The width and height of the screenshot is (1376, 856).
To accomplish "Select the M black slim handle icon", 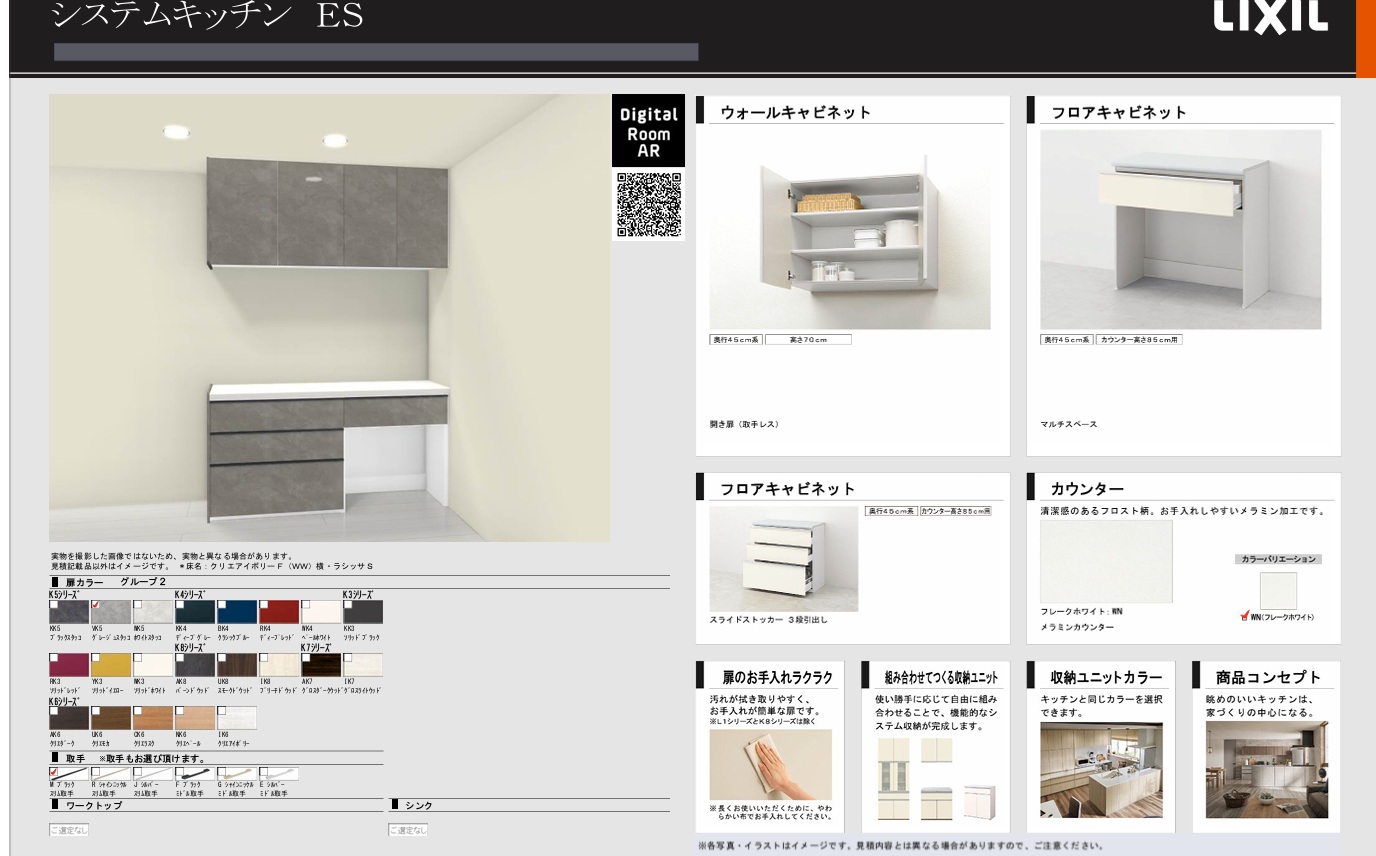I will (69, 774).
